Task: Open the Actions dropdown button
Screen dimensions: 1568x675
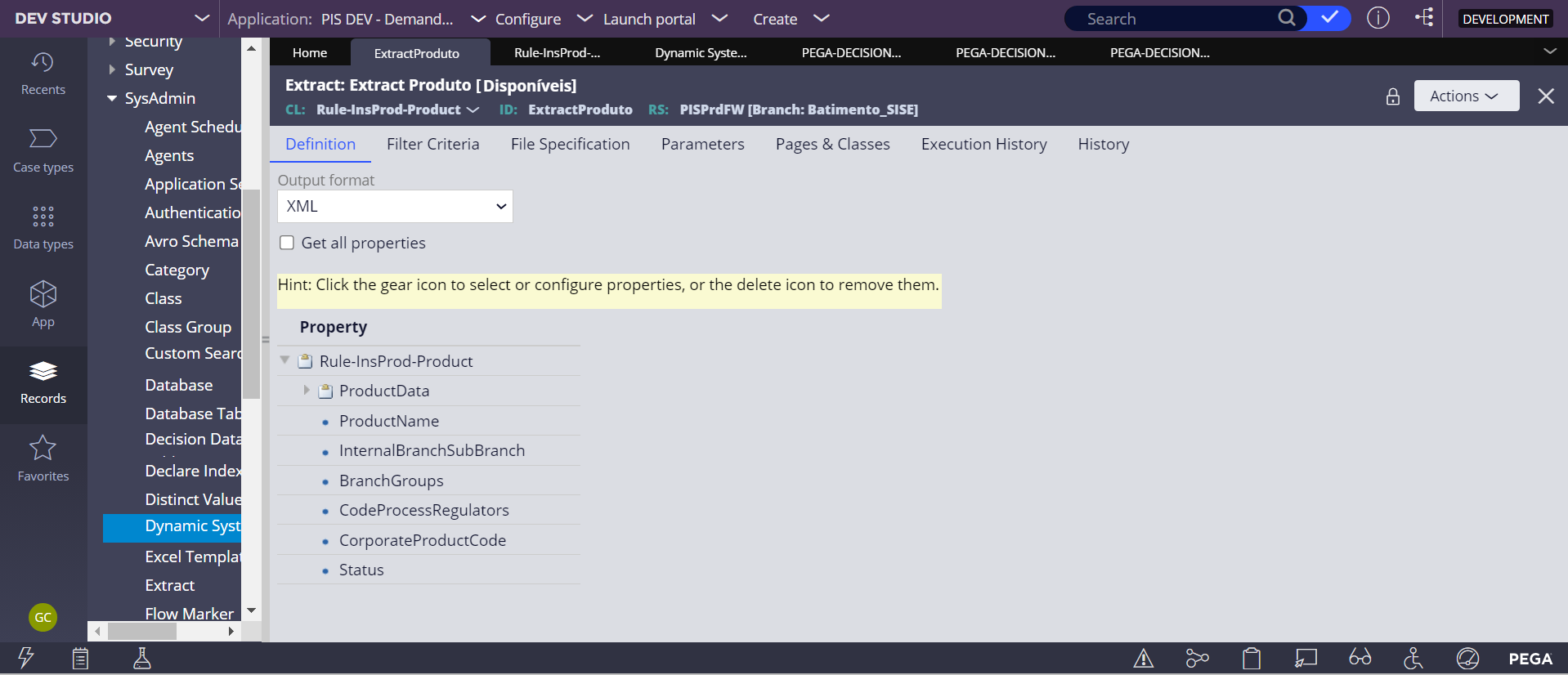Action: (1466, 96)
